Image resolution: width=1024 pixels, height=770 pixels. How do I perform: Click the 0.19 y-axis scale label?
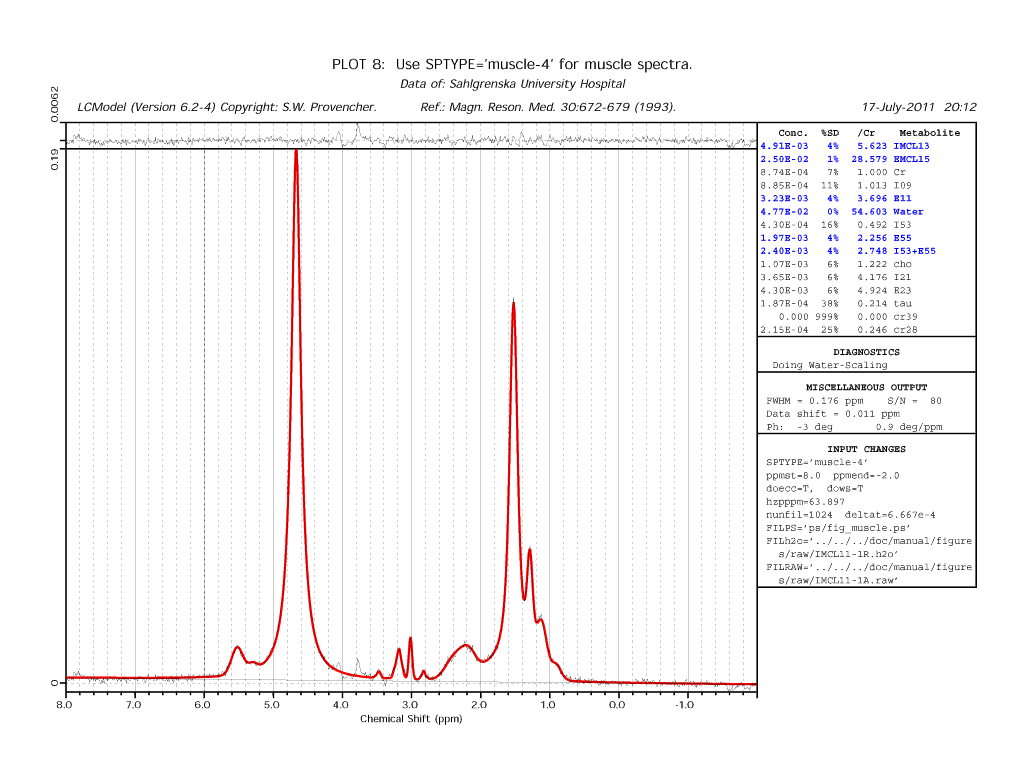54,159
